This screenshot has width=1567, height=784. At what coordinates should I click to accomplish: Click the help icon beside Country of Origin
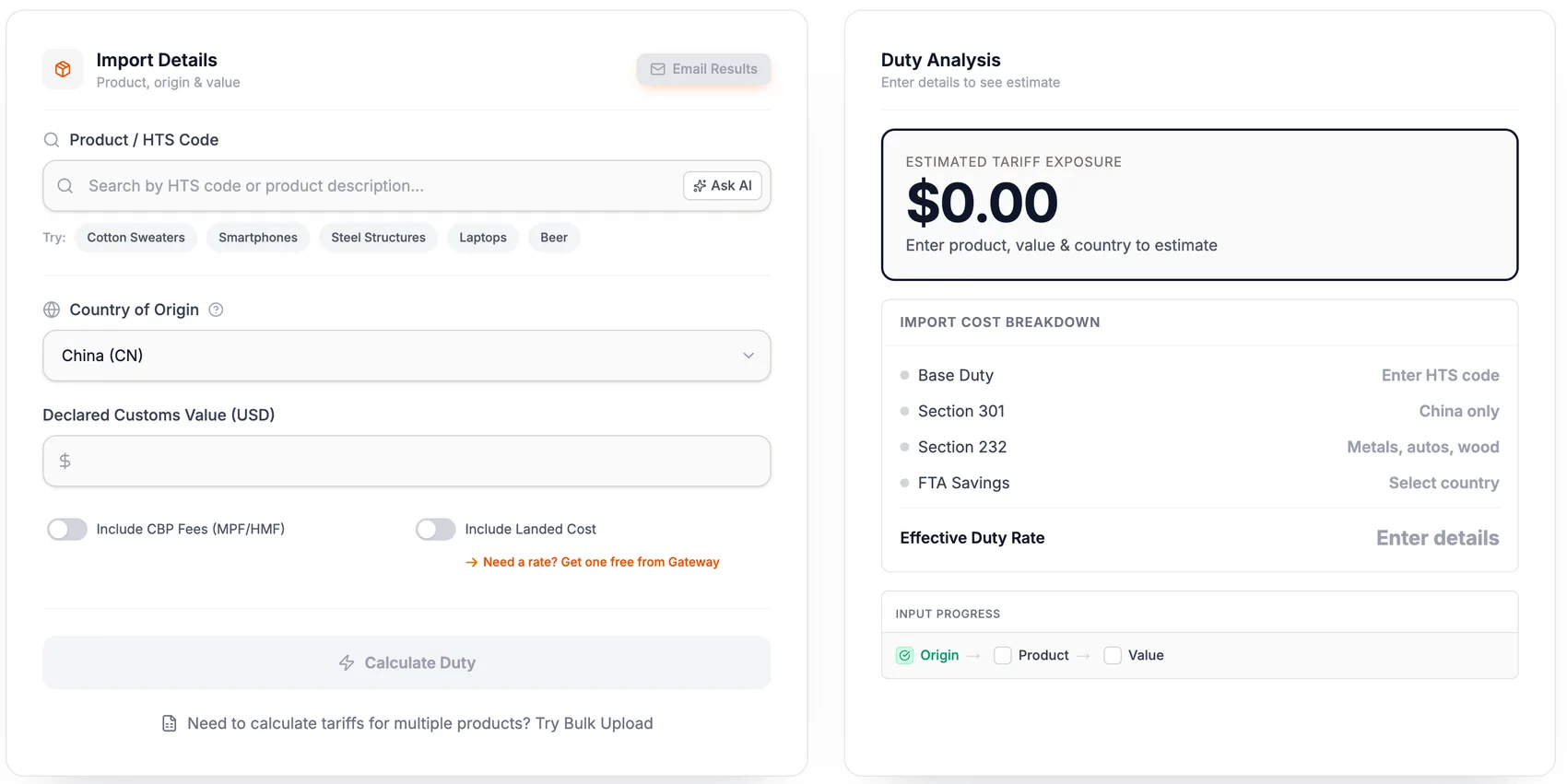(216, 310)
